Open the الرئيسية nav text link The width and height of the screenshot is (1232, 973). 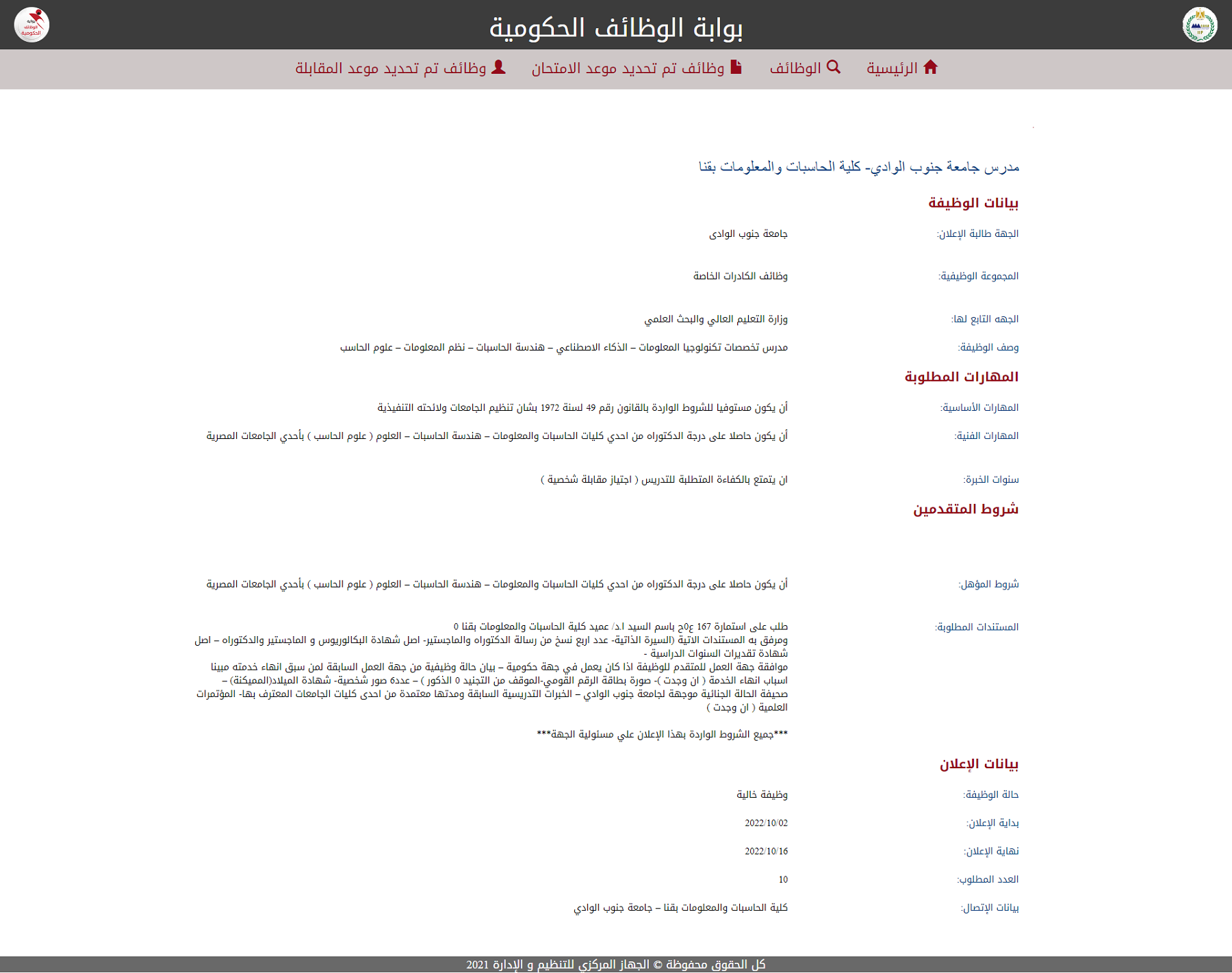tap(892, 68)
